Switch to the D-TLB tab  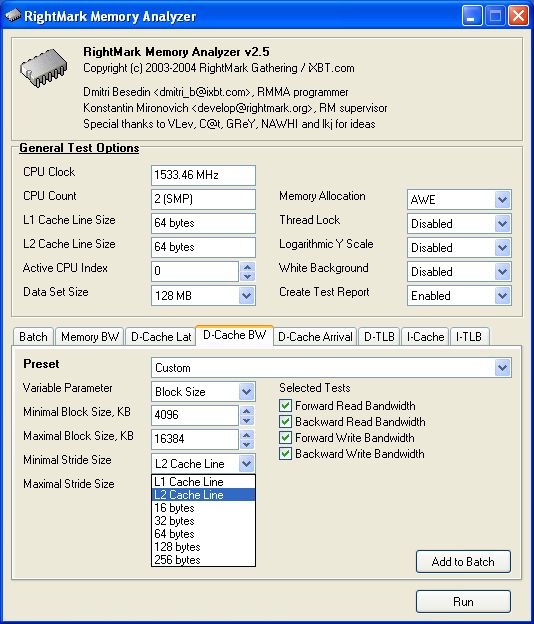[379, 337]
